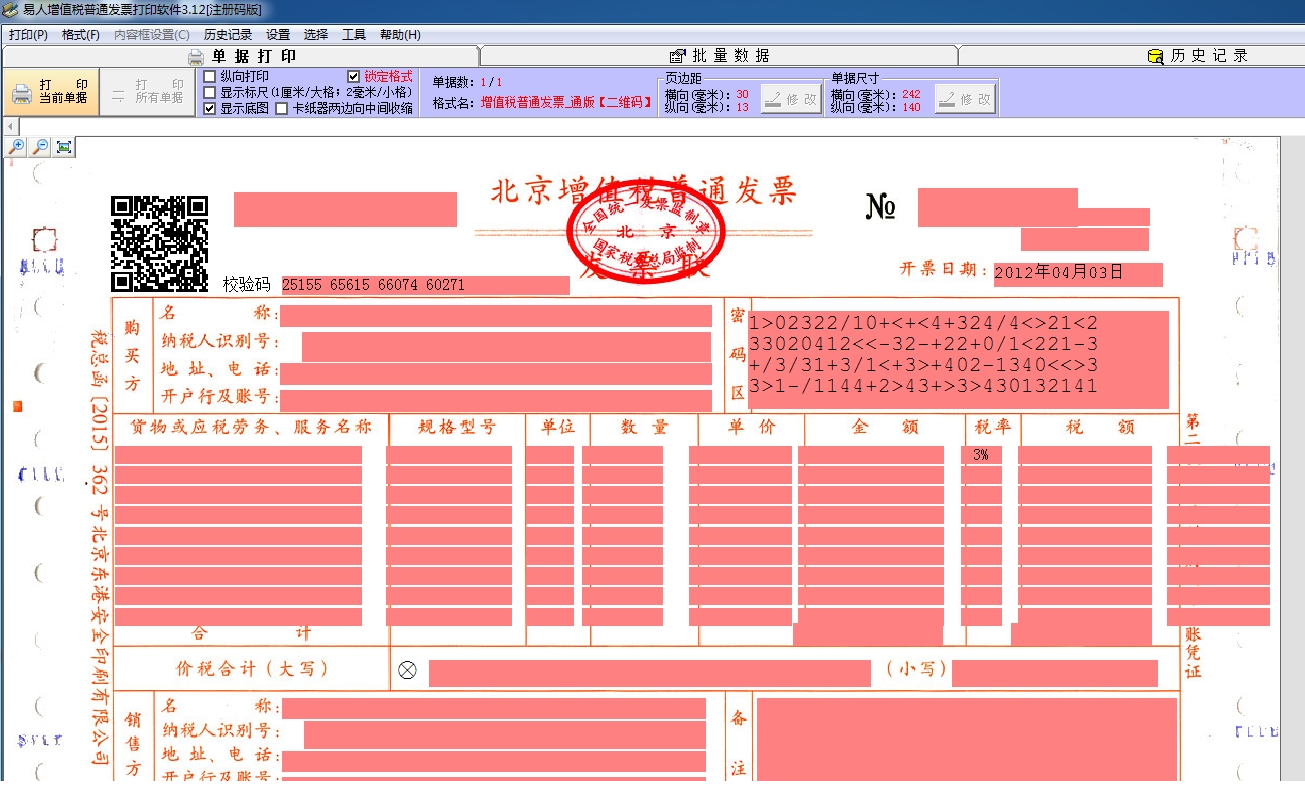This screenshot has height=812, width=1305.
Task: Click the seller 名称 field
Action: pyautogui.click(x=494, y=709)
